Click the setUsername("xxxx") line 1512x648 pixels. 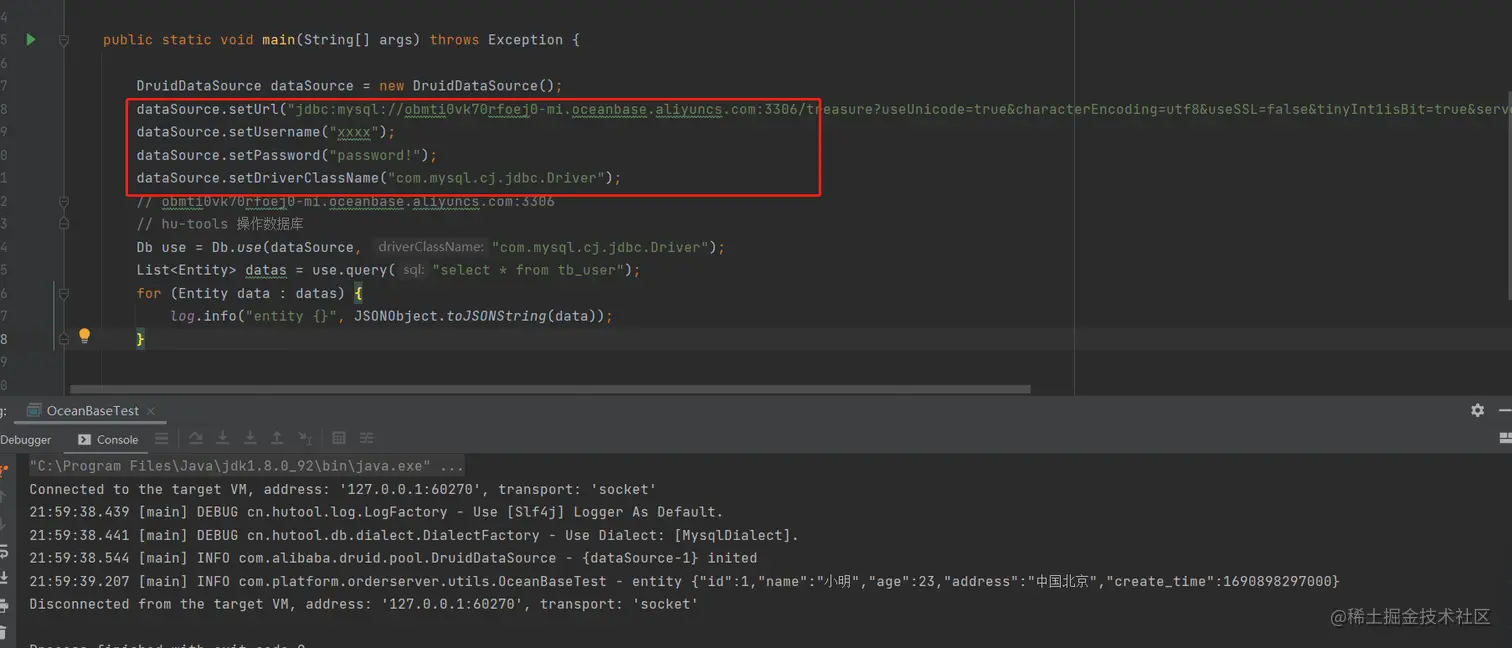[266, 132]
